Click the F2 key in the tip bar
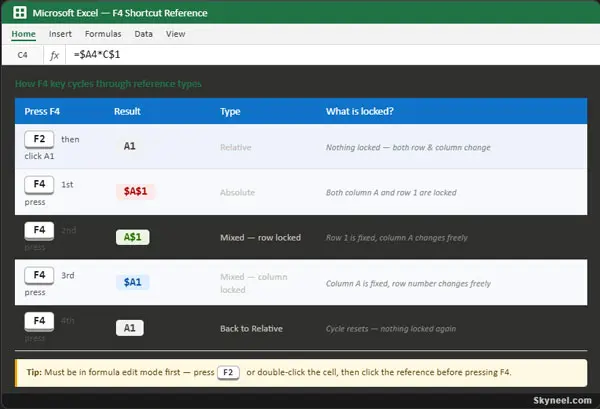Screen dimensions: 600x409 [x=228, y=372]
